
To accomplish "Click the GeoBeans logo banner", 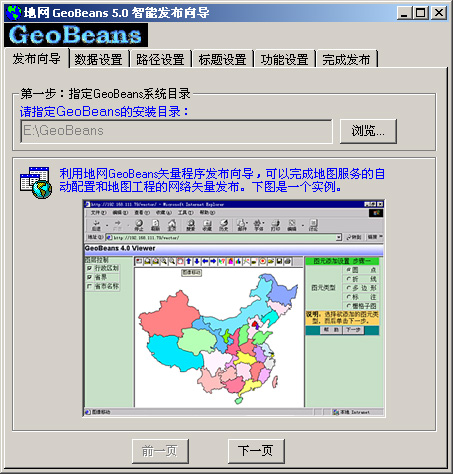I will pos(76,35).
